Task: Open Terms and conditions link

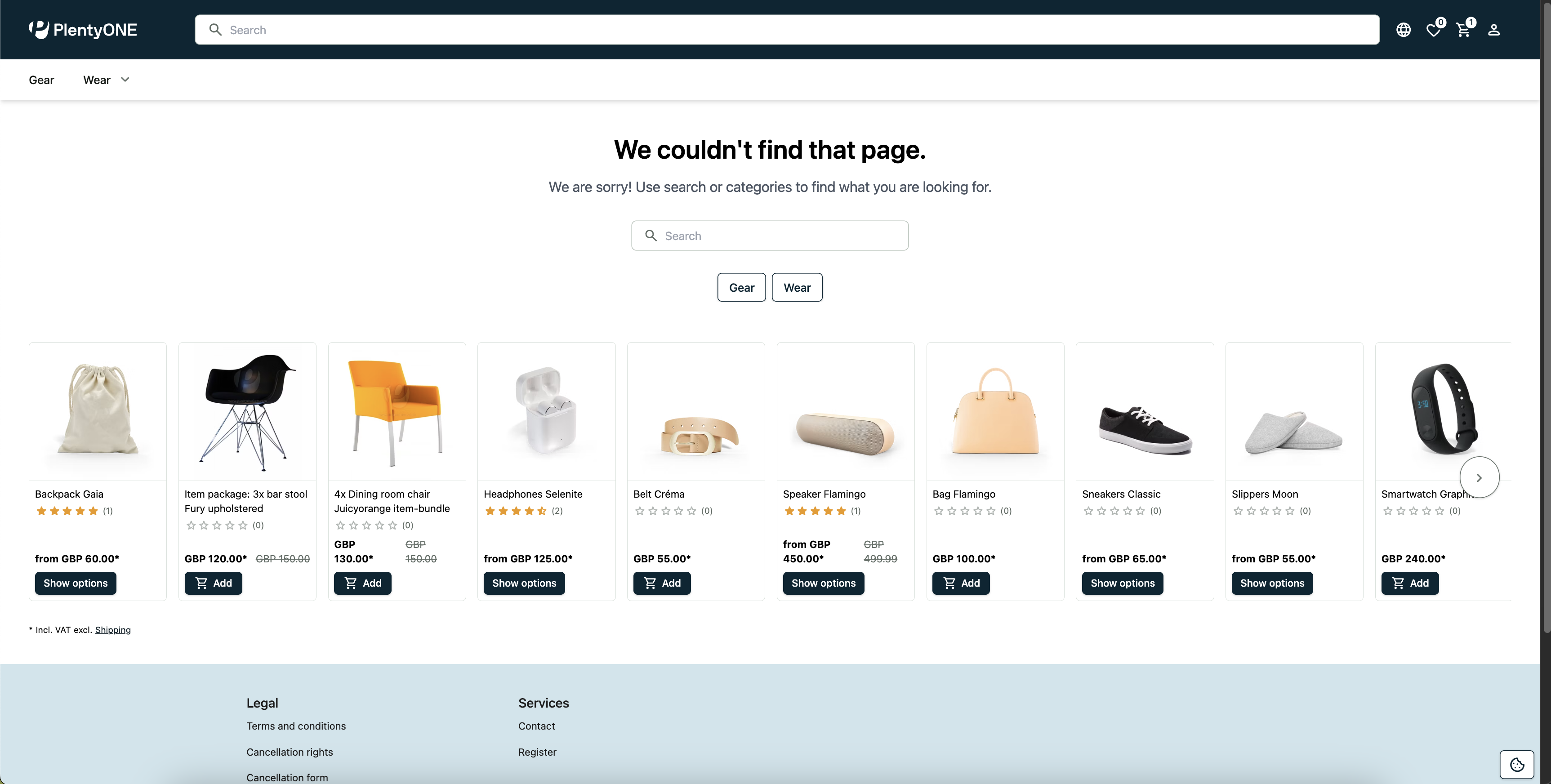Action: (296, 726)
